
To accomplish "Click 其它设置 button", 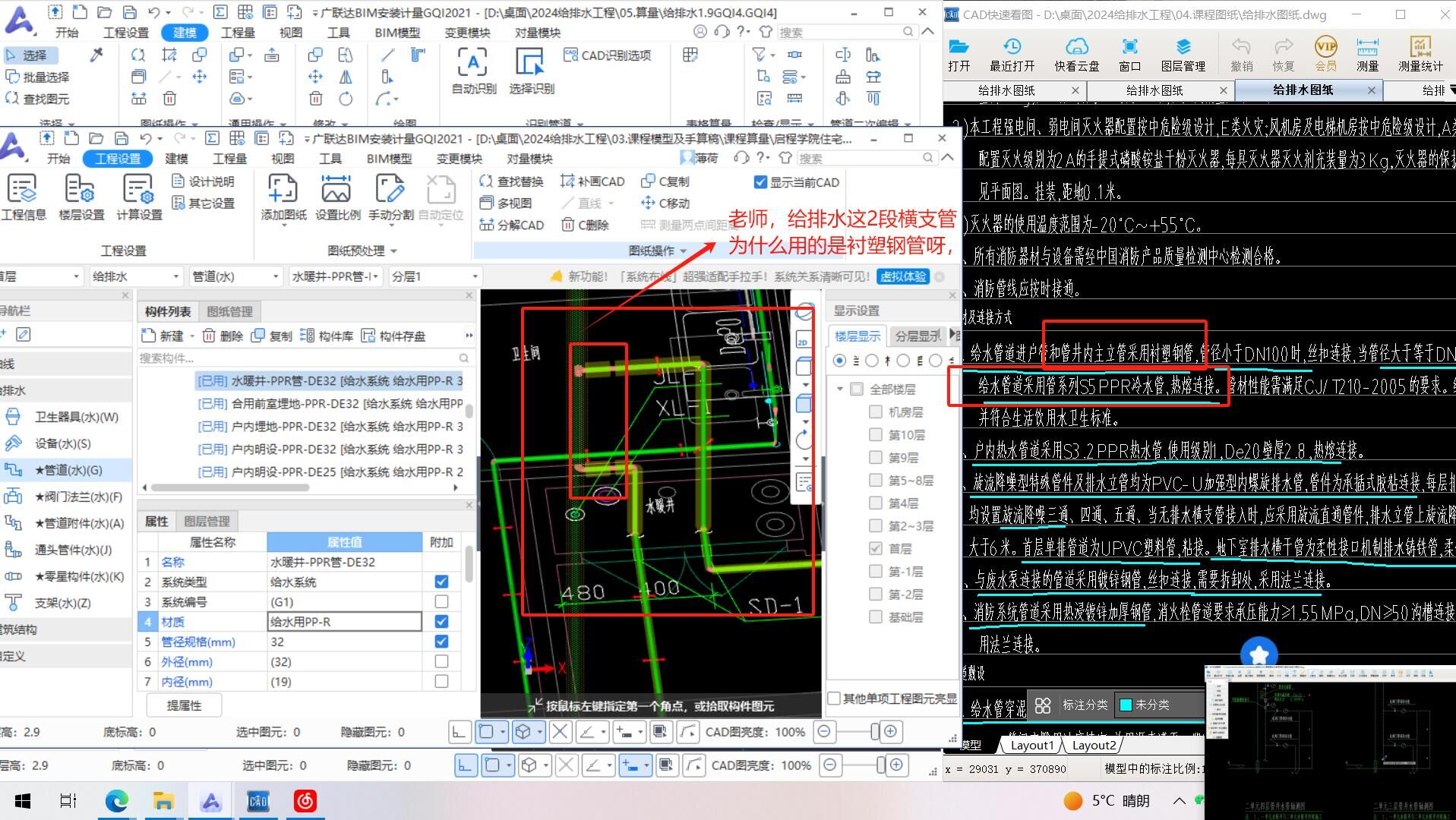I will coord(203,203).
